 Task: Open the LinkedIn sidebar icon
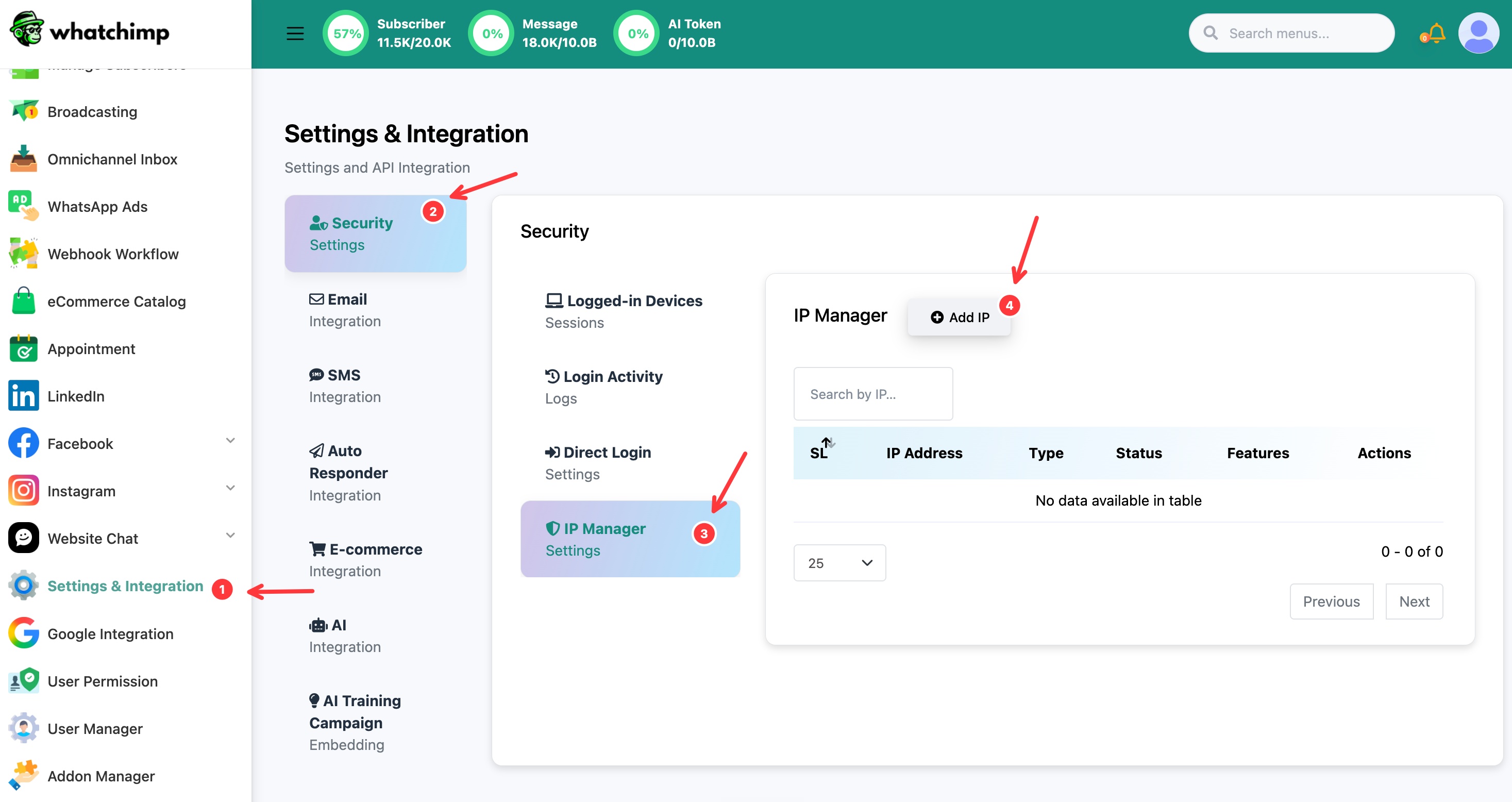tap(24, 396)
